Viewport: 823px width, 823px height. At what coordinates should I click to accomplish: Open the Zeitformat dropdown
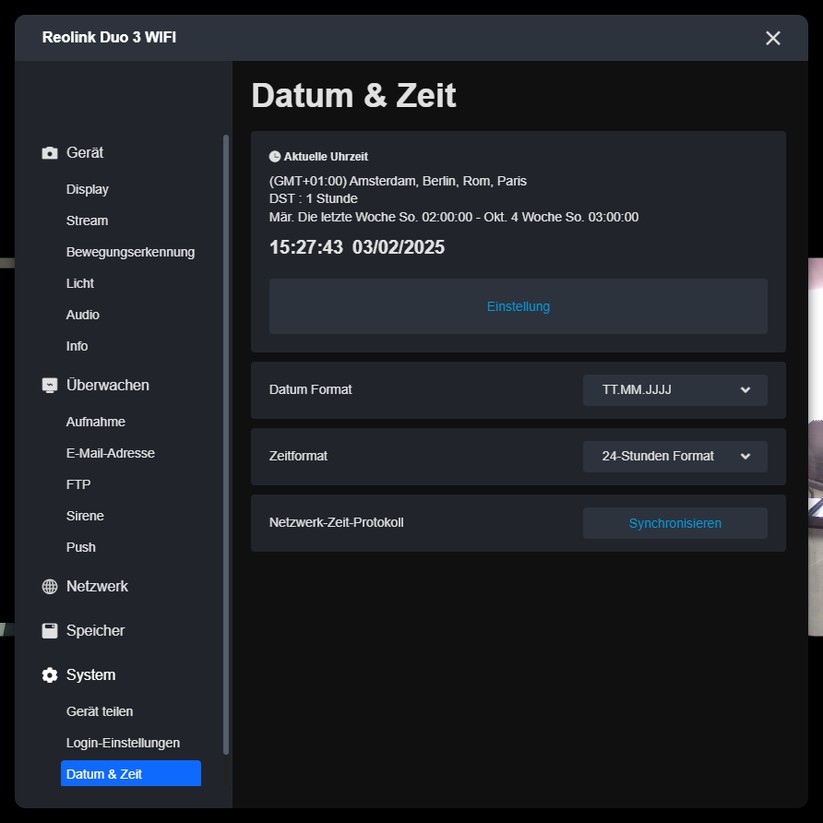674,456
